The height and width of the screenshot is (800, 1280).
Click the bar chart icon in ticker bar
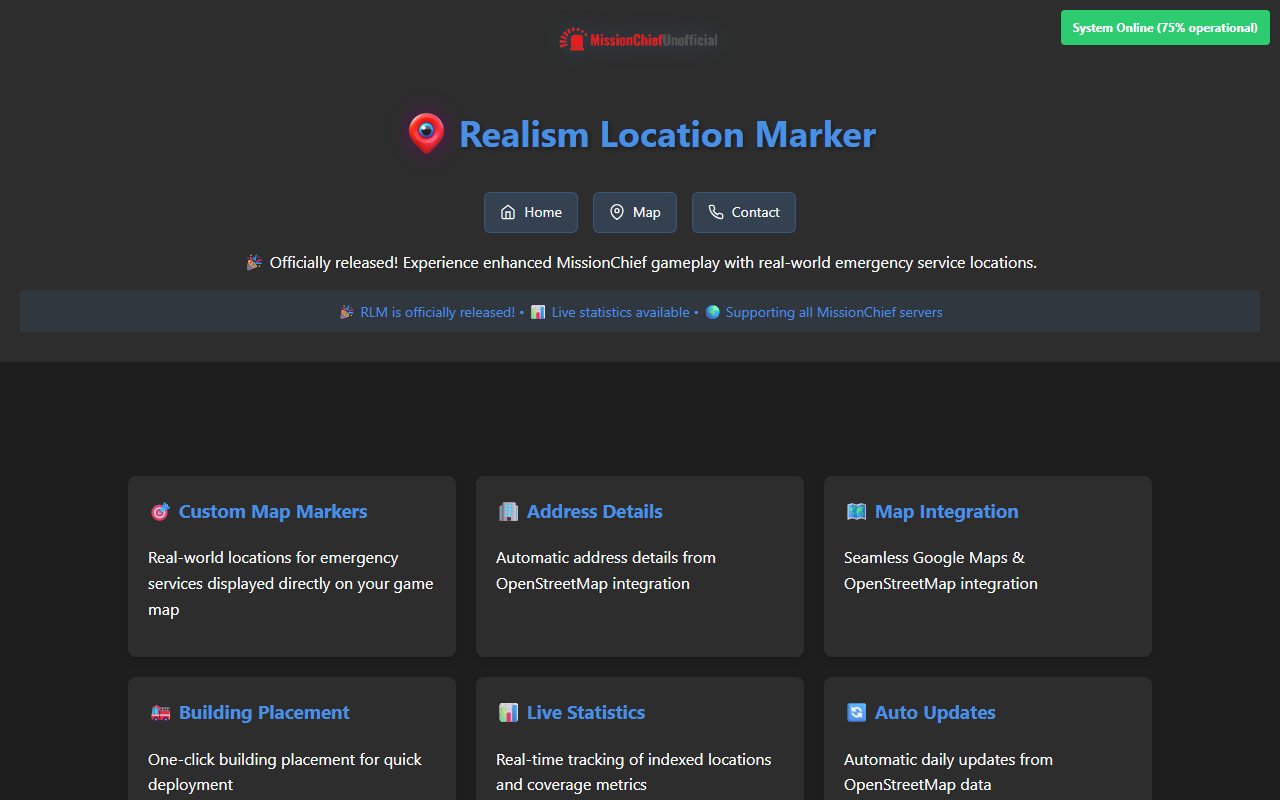click(x=538, y=312)
